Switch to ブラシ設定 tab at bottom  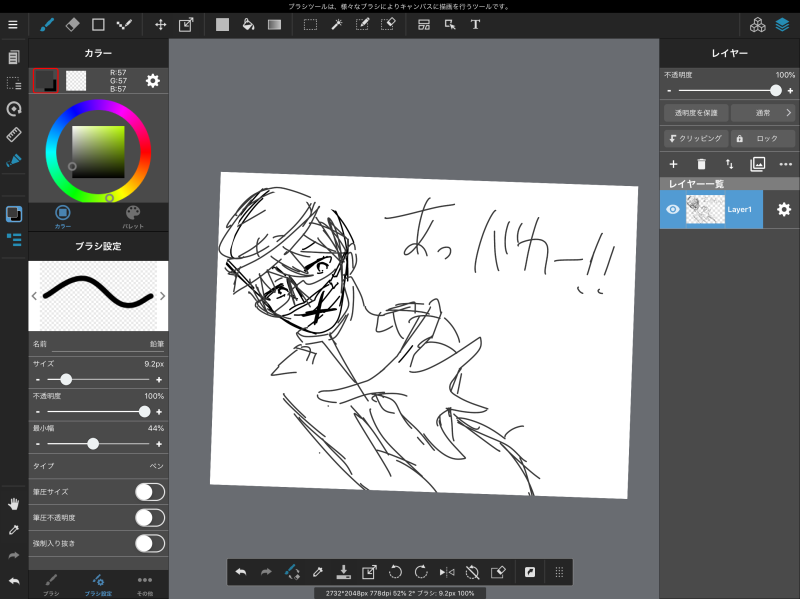(x=98, y=585)
